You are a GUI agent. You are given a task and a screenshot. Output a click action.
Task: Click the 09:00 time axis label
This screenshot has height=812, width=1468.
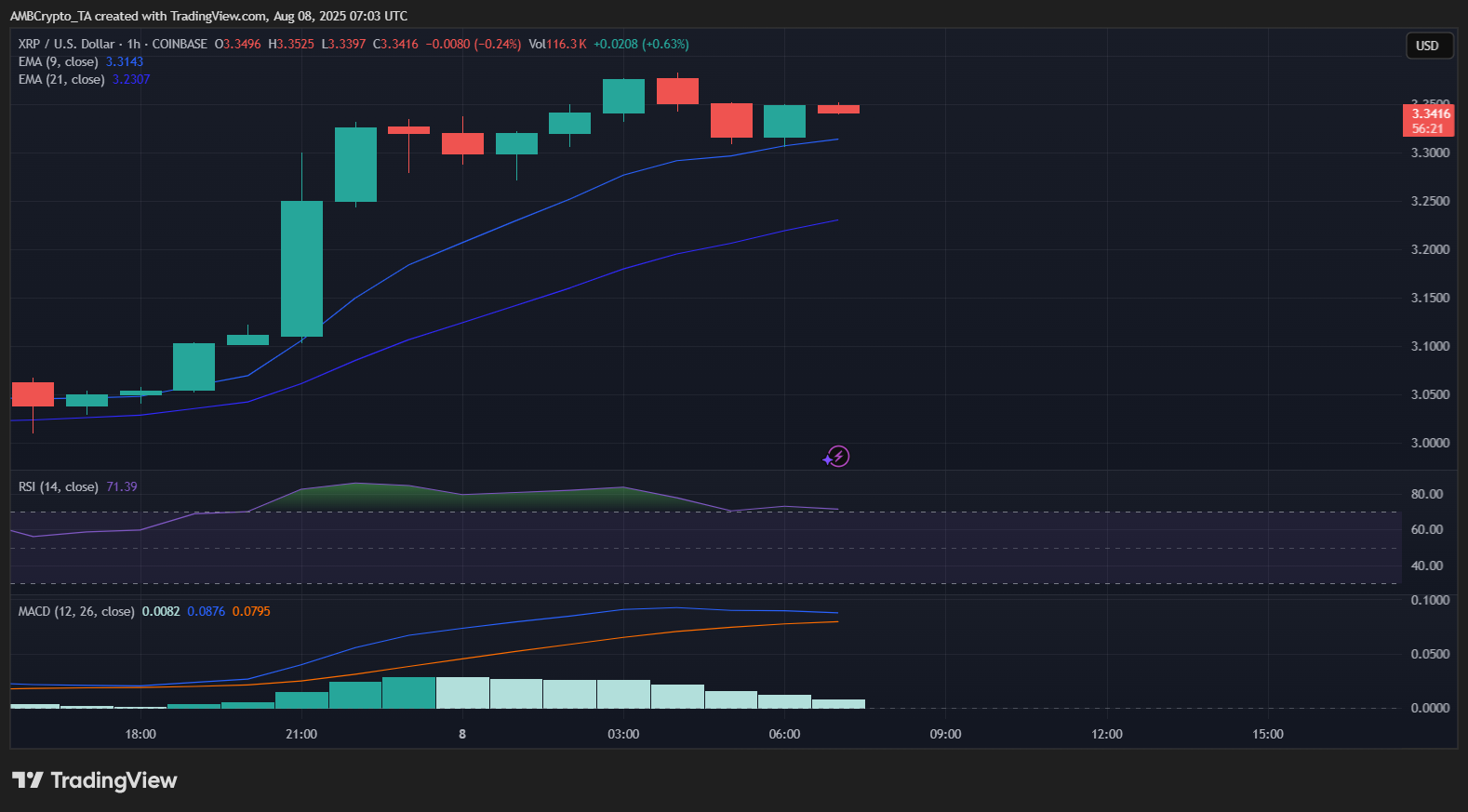[x=945, y=734]
